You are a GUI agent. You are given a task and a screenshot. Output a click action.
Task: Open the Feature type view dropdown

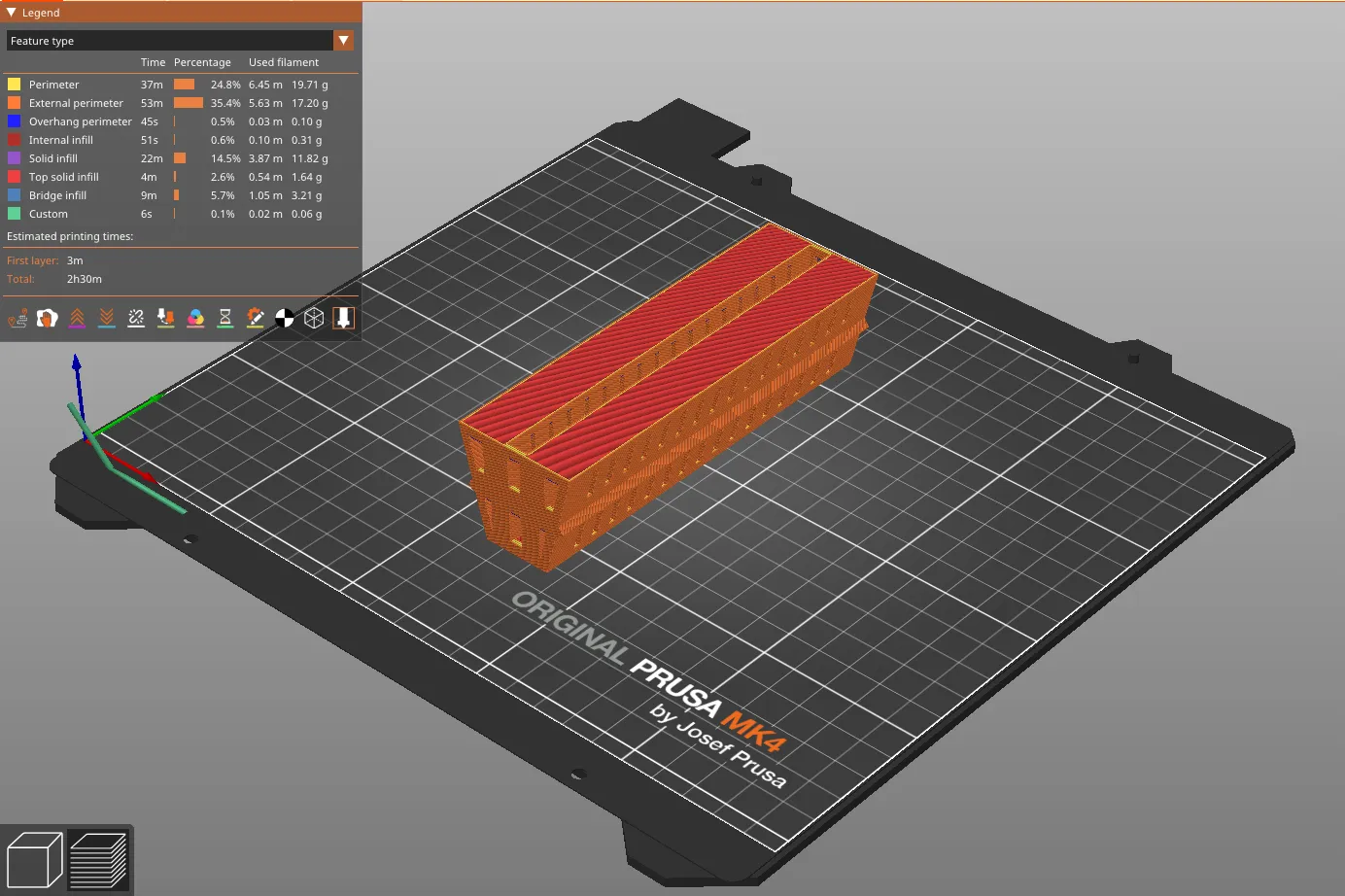(180, 41)
